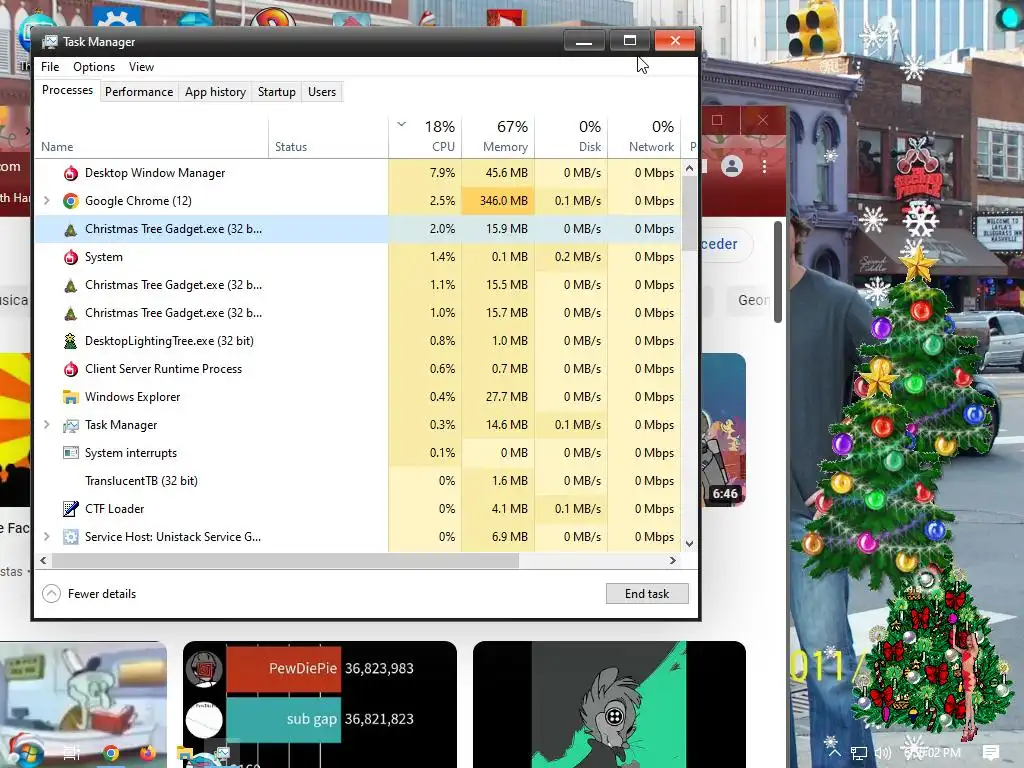This screenshot has height=768, width=1024.
Task: Switch to the Startup tab
Action: [277, 92]
